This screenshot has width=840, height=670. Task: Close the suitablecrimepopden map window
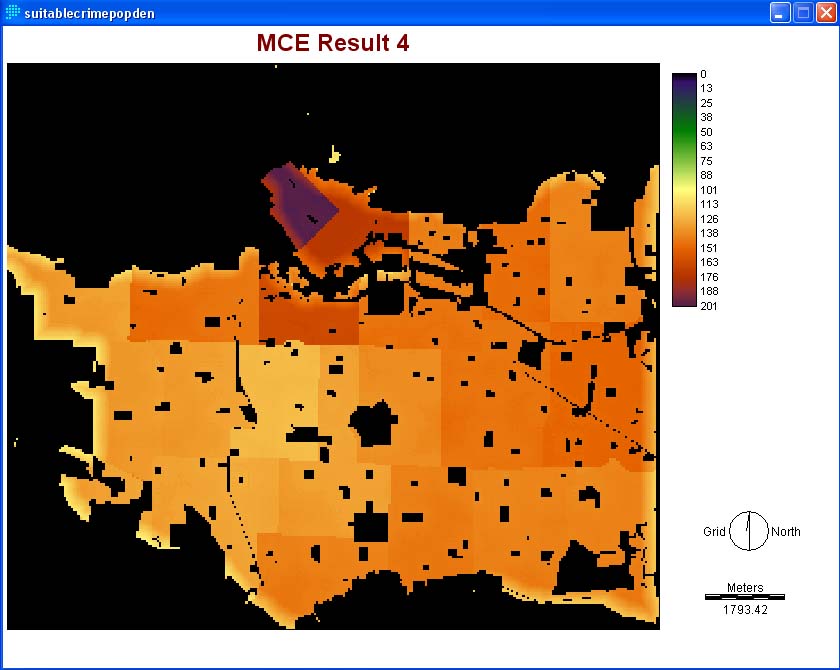coord(825,13)
